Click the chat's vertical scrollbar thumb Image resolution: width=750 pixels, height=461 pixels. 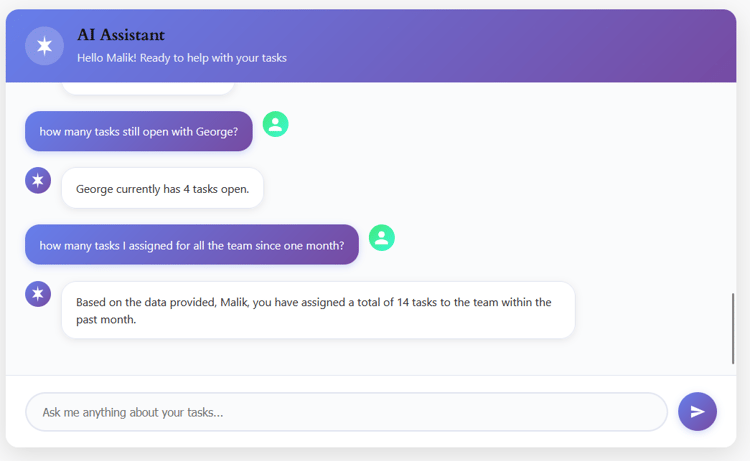coord(733,328)
